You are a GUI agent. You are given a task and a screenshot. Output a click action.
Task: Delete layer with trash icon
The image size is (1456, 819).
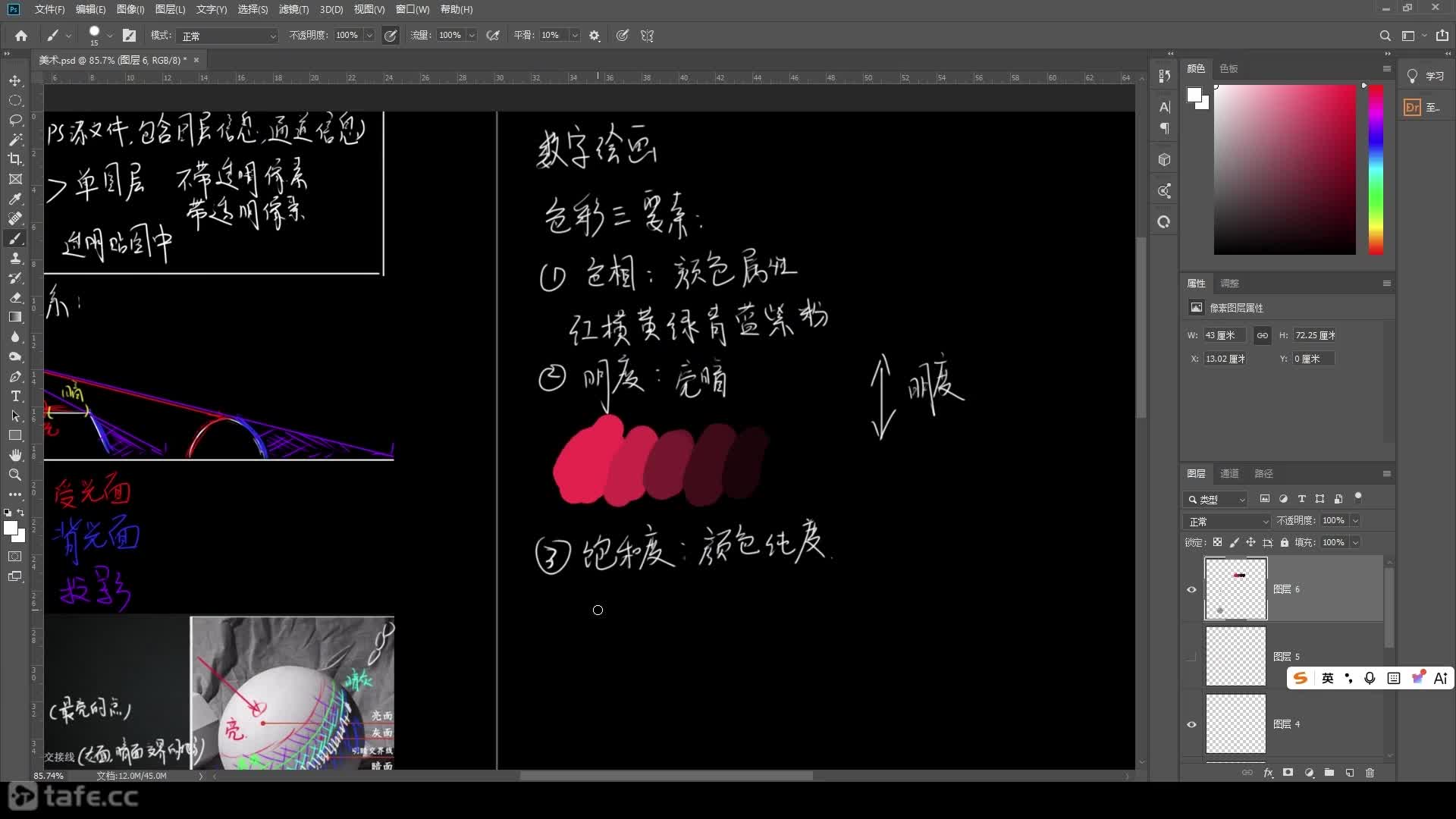point(1370,773)
